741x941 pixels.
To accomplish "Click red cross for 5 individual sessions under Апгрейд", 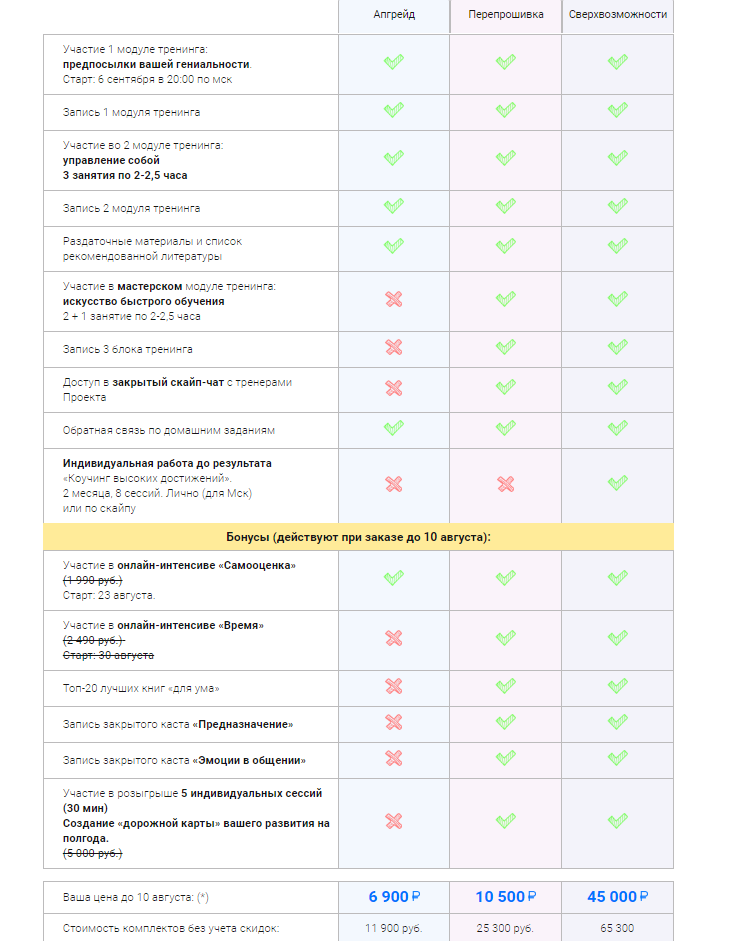I will [x=394, y=821].
